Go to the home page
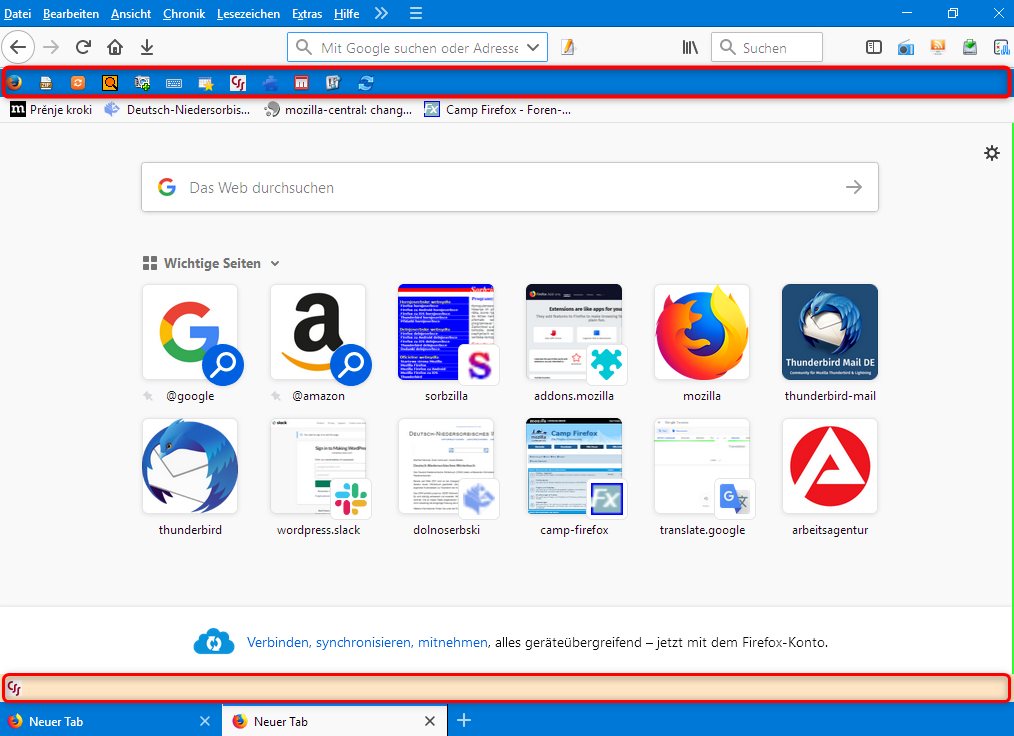This screenshot has width=1014, height=736. click(x=115, y=47)
